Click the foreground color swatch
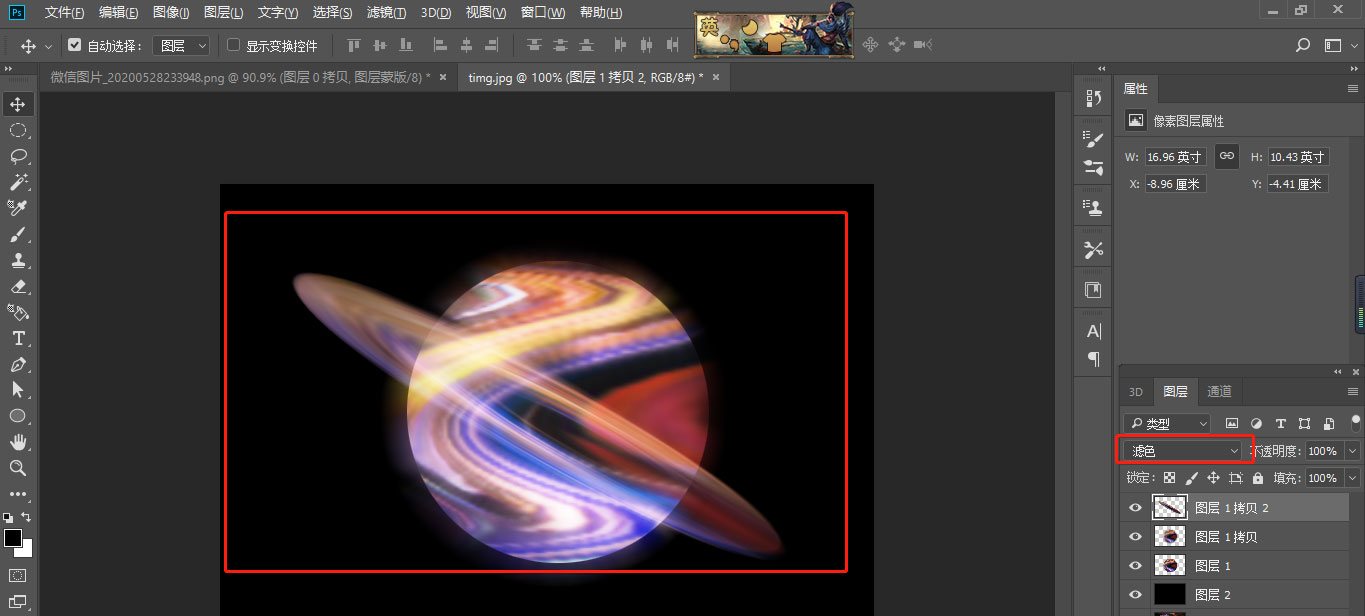The width and height of the screenshot is (1365, 616). (13, 538)
